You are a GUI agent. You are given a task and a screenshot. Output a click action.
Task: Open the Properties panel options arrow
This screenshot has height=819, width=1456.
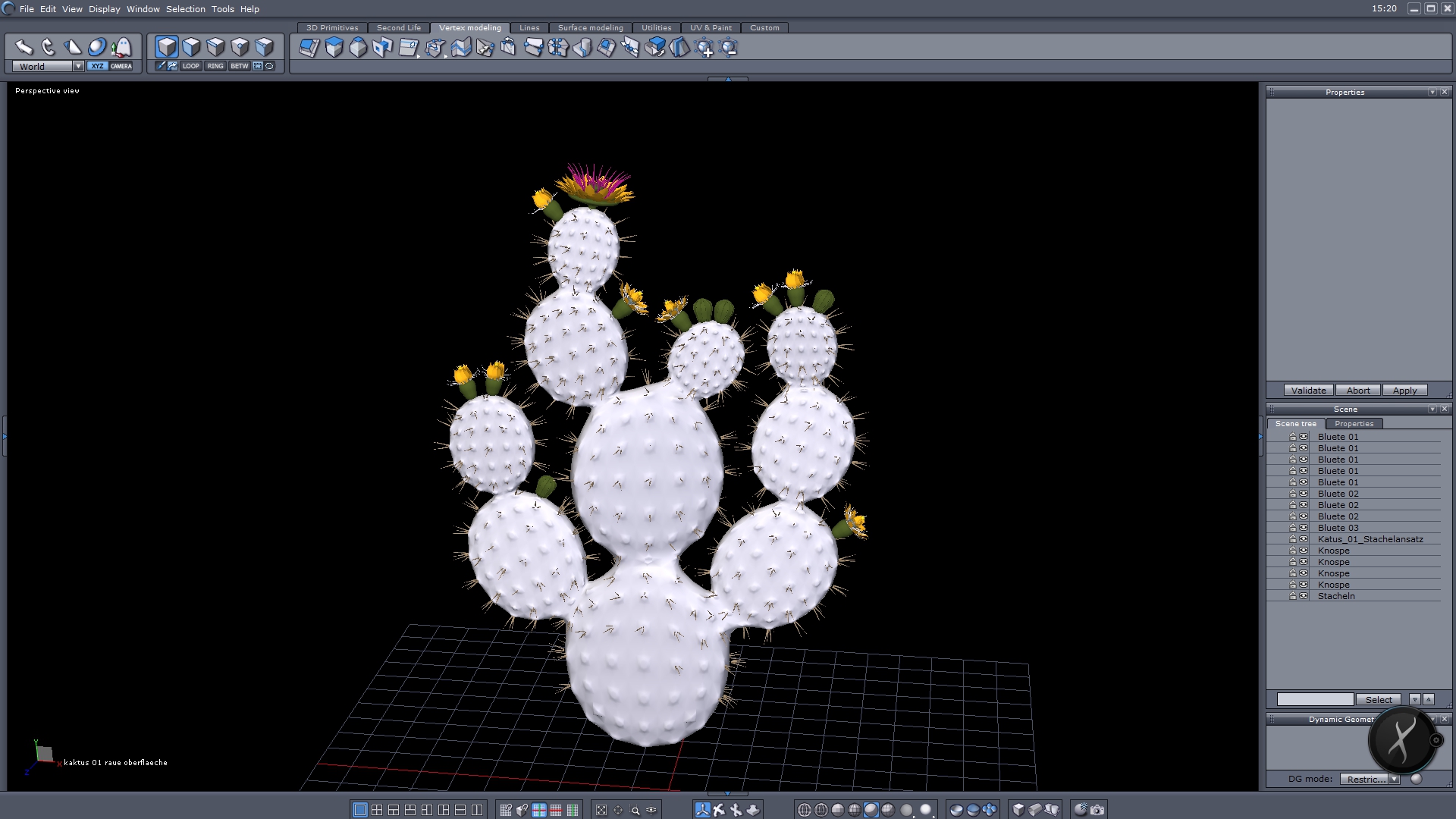pos(1432,93)
